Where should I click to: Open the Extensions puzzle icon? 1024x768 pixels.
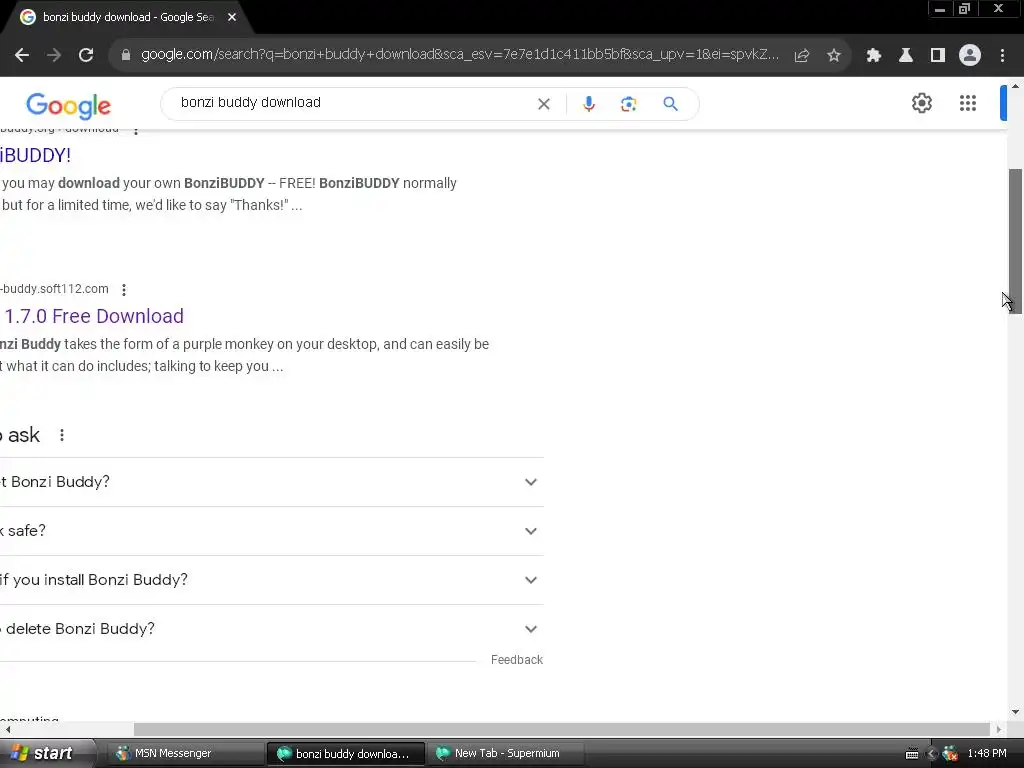[874, 56]
